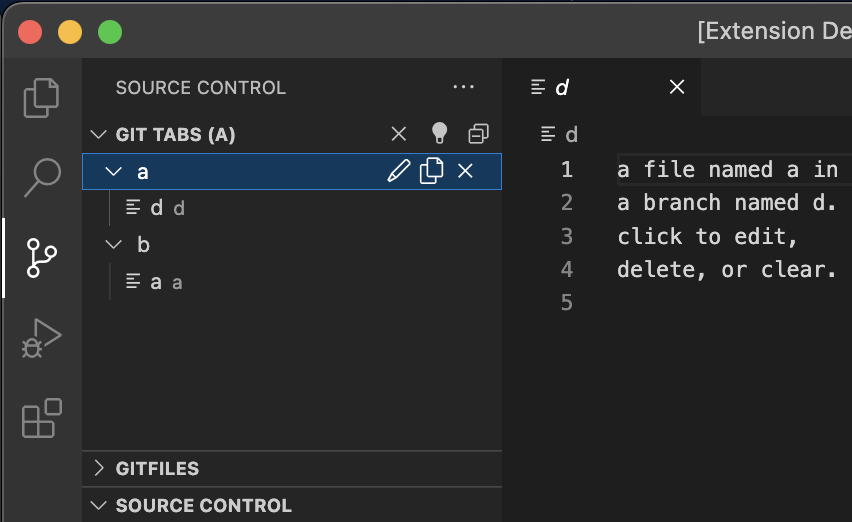Select the Source Control branch icon
The image size is (852, 522).
tap(41, 257)
